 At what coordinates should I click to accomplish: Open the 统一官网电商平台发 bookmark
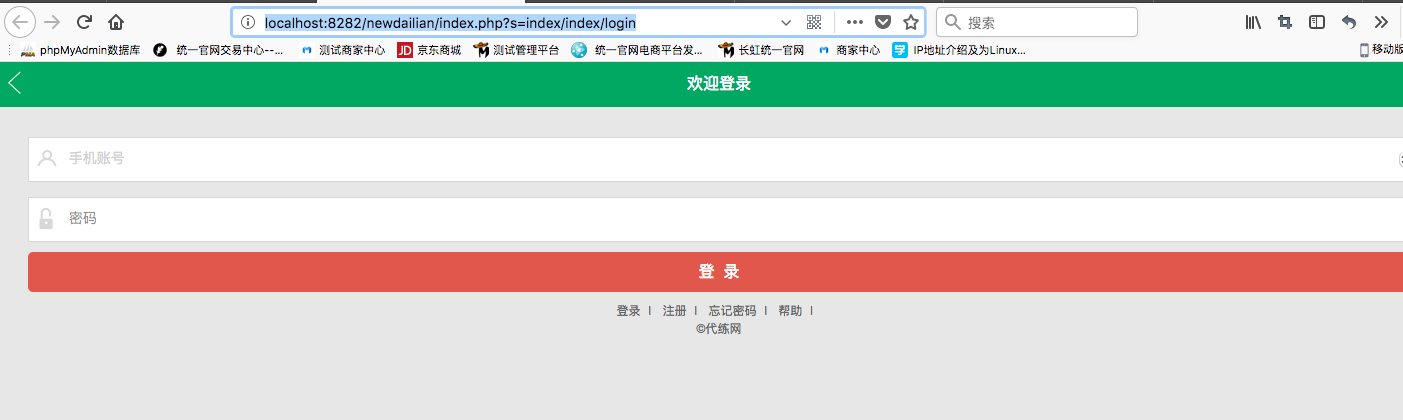pyautogui.click(x=637, y=49)
